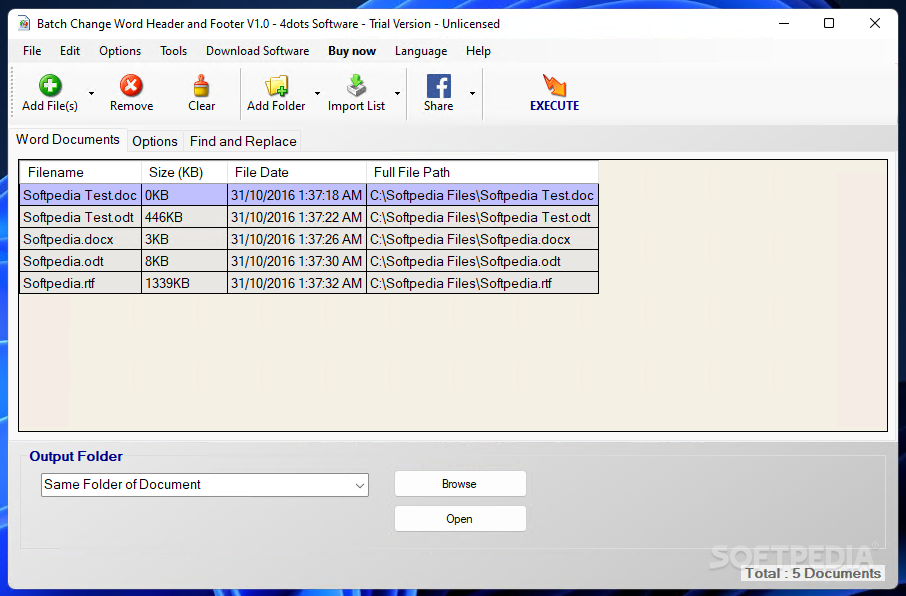Expand the Add File(s) dropdown arrow

click(91, 93)
